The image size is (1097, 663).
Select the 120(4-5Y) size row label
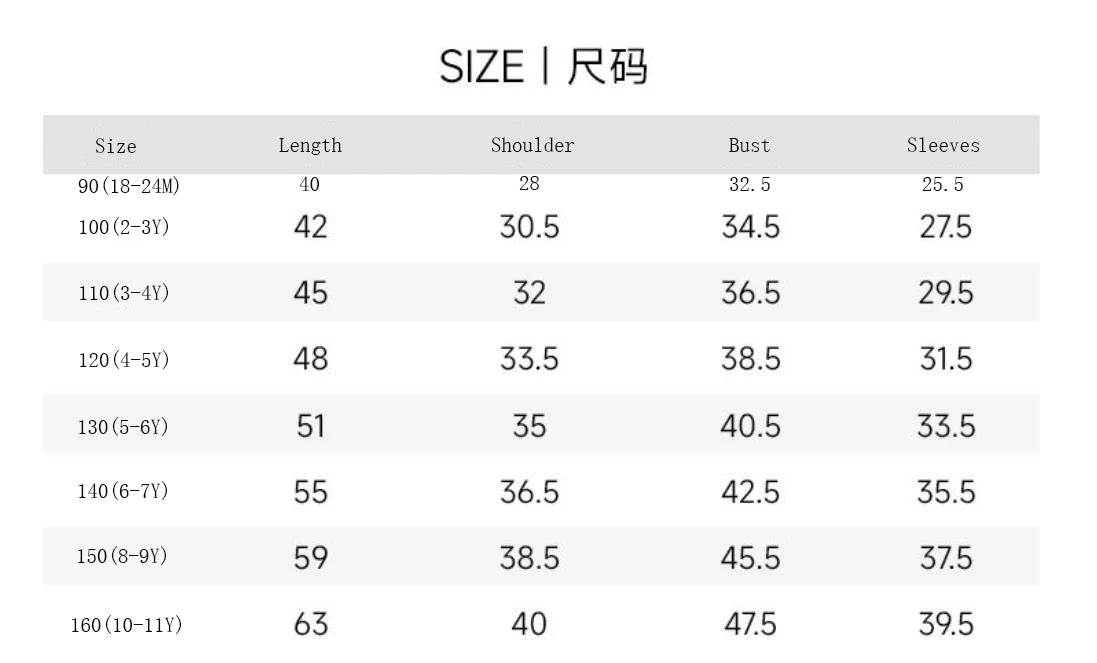(124, 360)
